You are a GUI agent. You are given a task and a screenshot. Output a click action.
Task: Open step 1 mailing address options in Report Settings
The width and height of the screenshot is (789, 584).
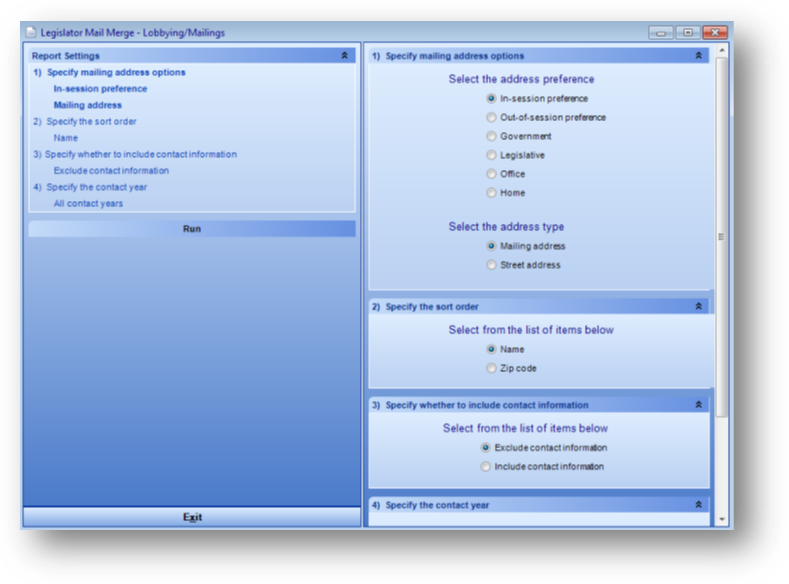coord(109,72)
